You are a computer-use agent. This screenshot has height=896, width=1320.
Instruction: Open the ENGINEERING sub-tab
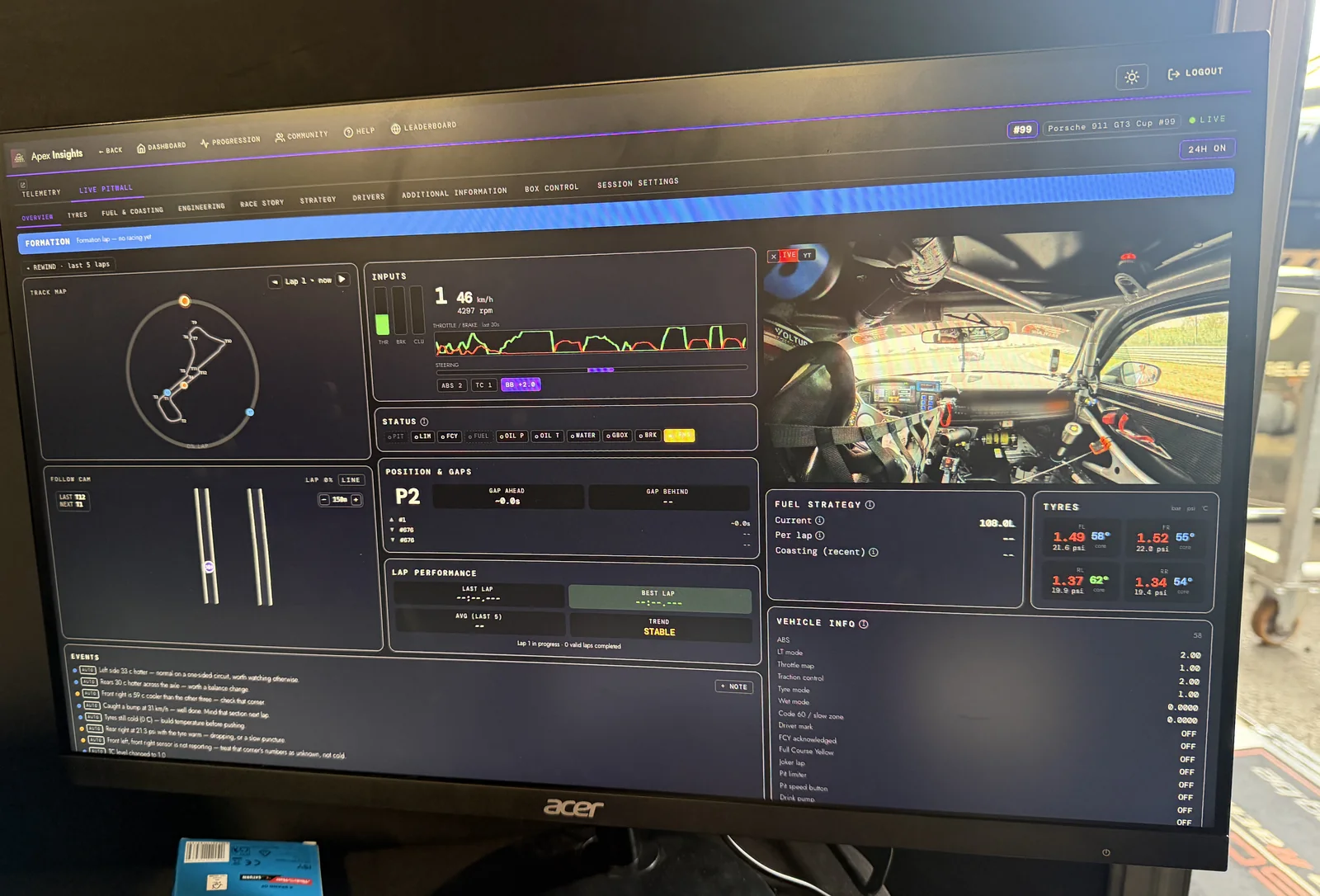click(x=201, y=207)
